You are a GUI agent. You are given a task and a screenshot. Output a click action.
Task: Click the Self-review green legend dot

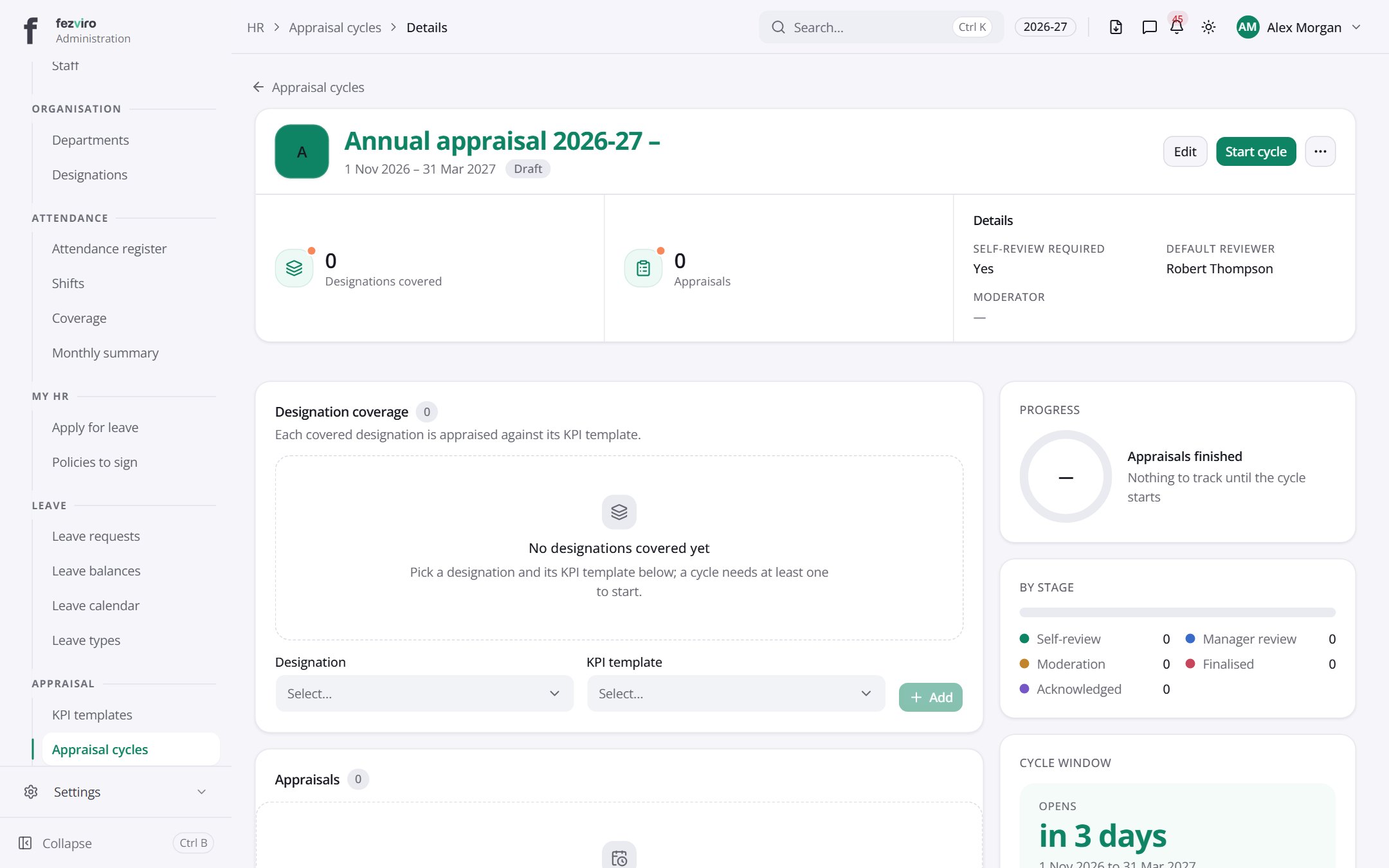click(x=1024, y=638)
